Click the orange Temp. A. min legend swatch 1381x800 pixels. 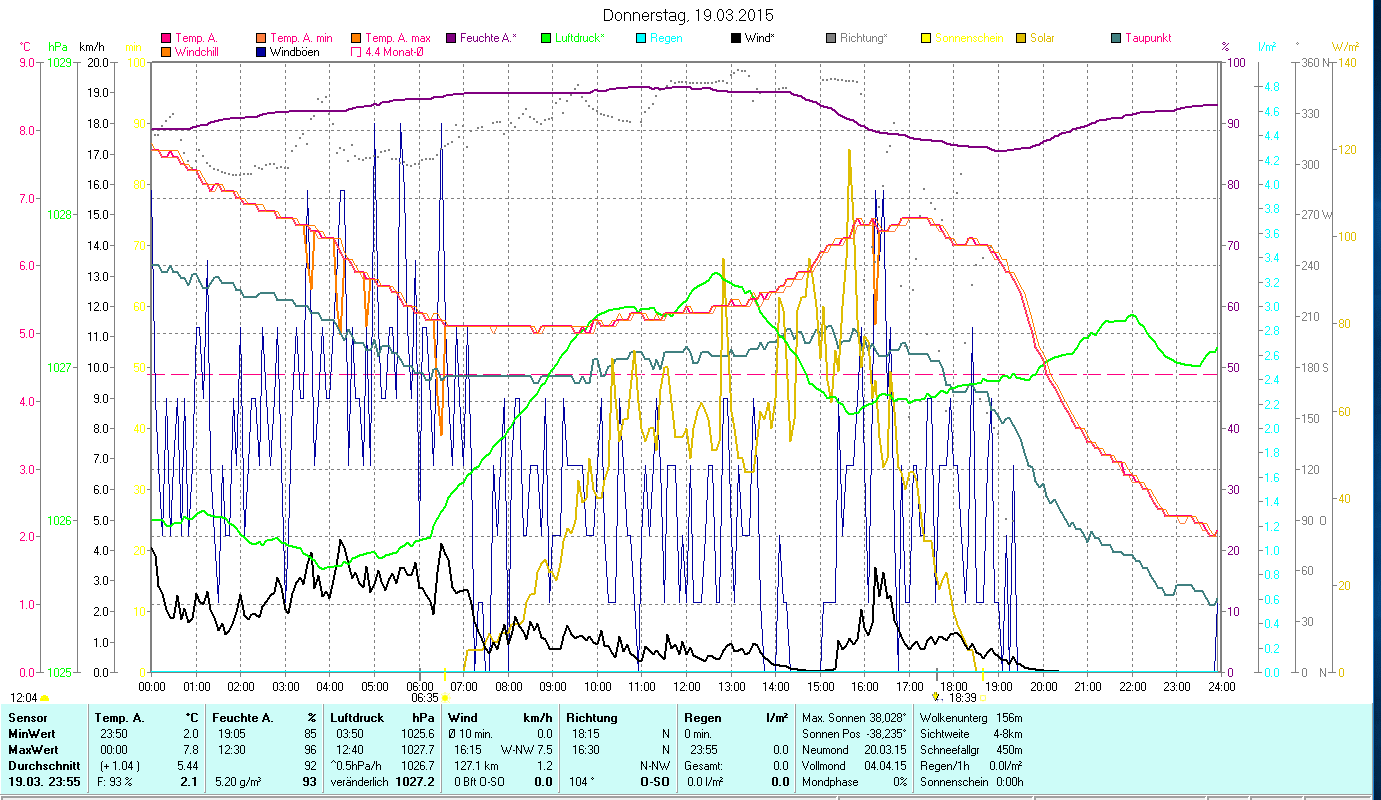262,38
